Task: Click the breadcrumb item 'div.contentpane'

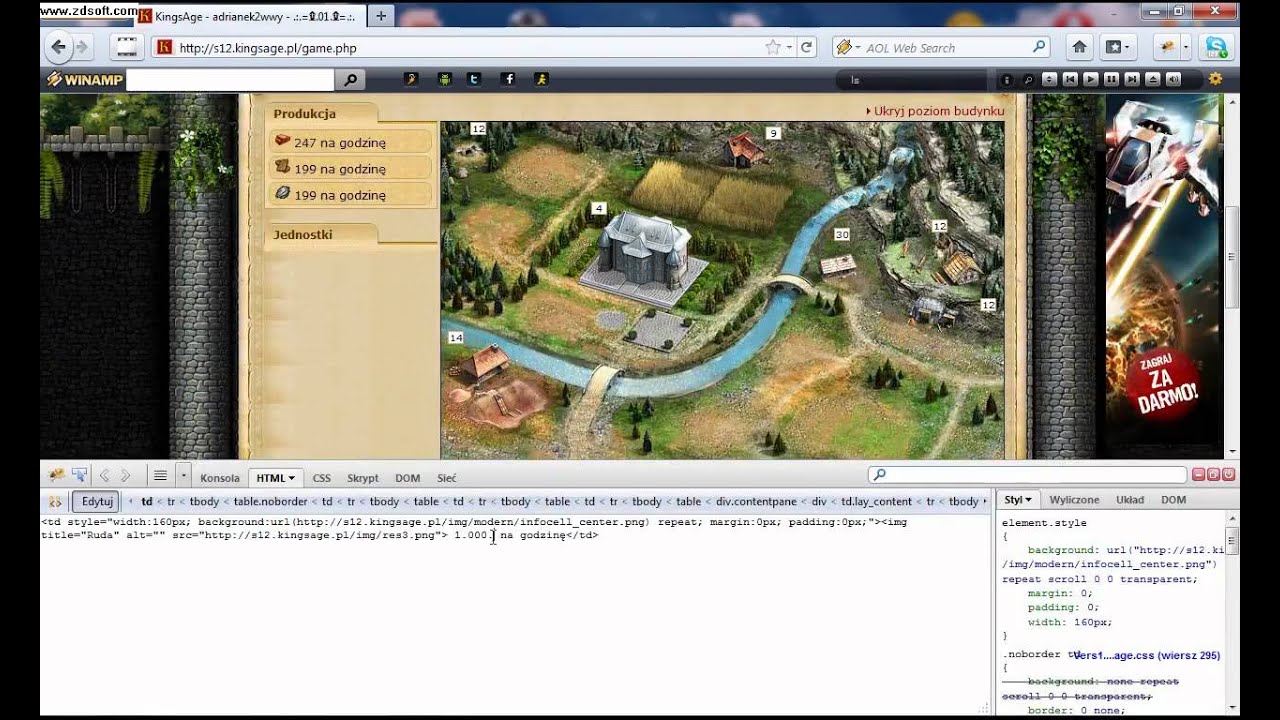Action: [x=758, y=501]
